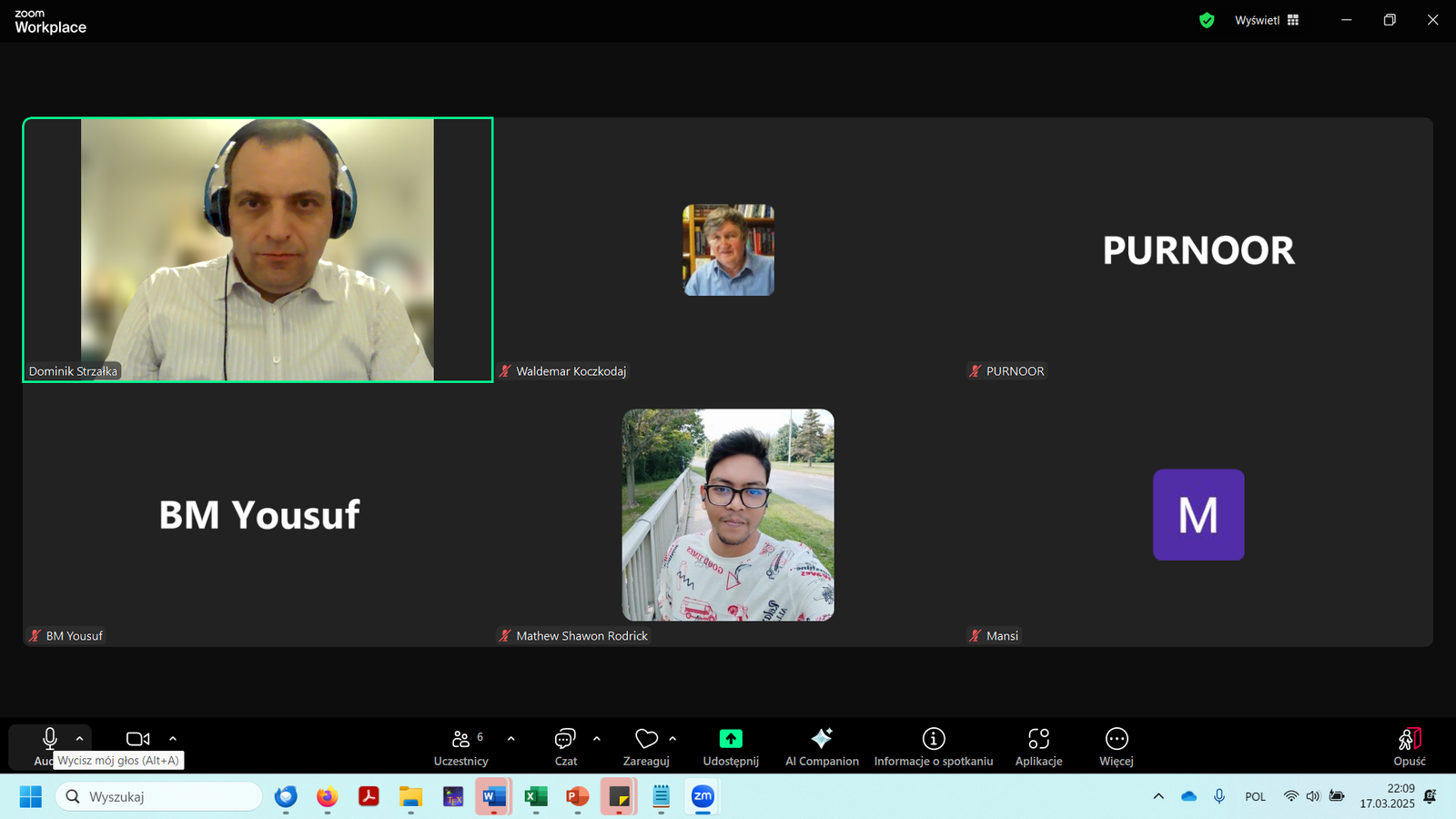Expand the arrow next to Czat

pyautogui.click(x=597, y=739)
